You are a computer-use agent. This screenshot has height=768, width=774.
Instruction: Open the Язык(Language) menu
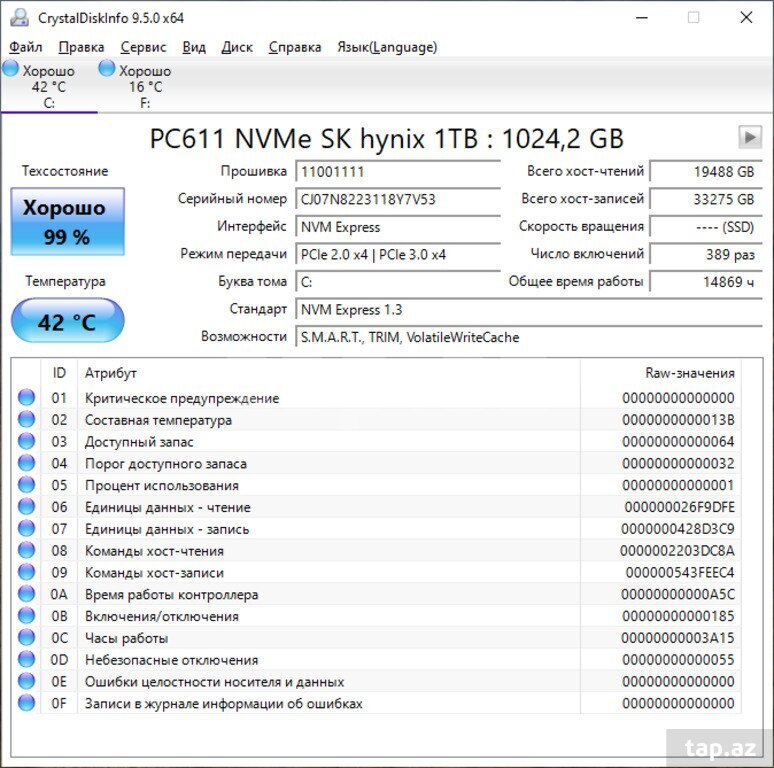point(387,47)
